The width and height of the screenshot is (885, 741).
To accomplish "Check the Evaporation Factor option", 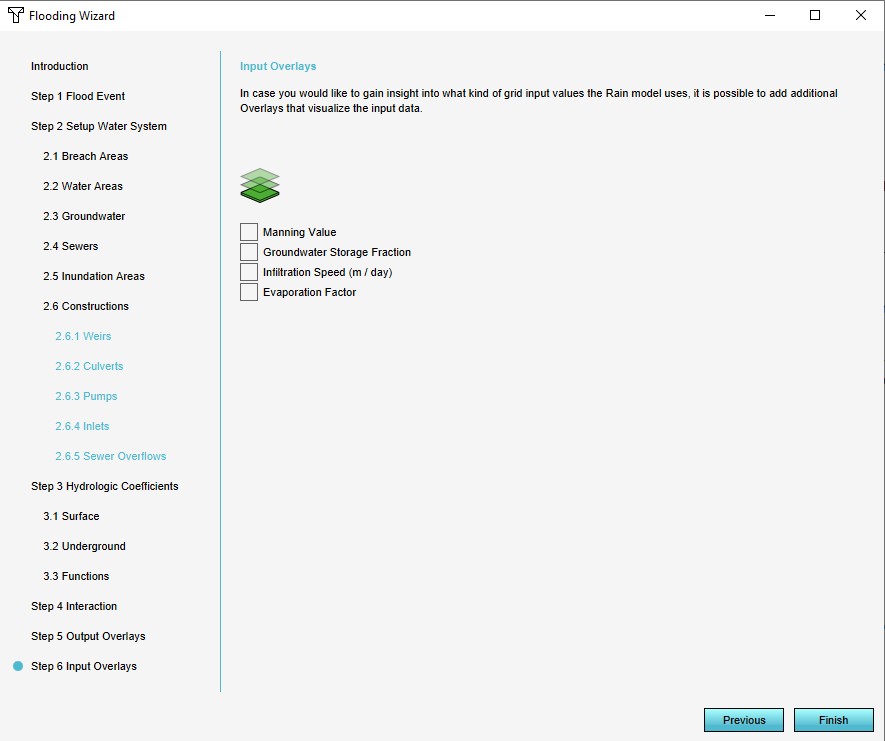I will (249, 292).
